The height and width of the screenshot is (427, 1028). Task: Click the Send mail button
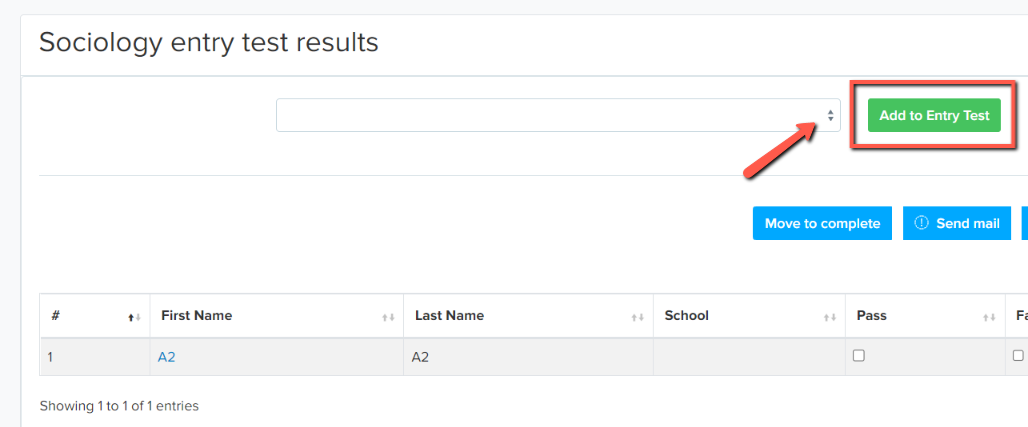click(x=957, y=223)
